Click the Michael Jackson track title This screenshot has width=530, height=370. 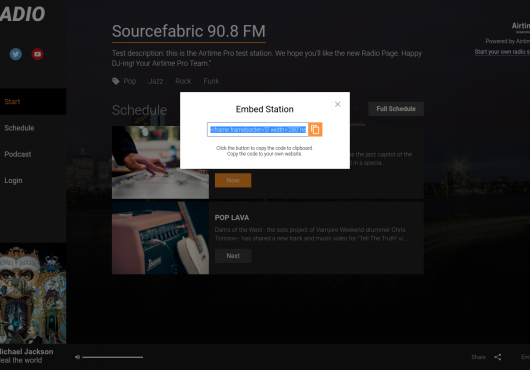(x=27, y=352)
